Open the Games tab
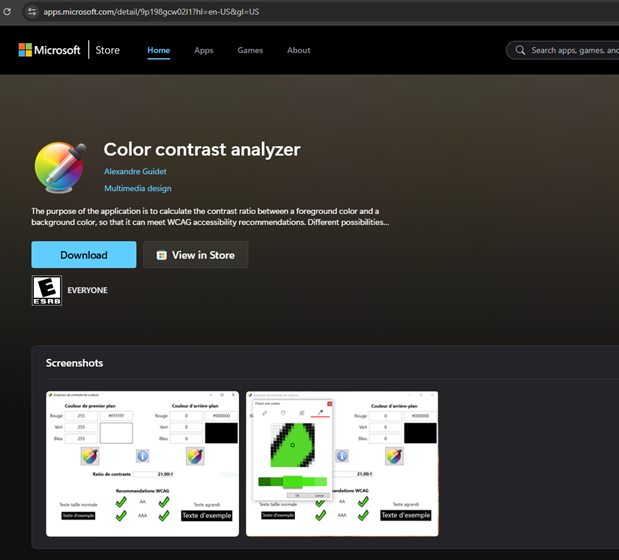 click(x=250, y=51)
